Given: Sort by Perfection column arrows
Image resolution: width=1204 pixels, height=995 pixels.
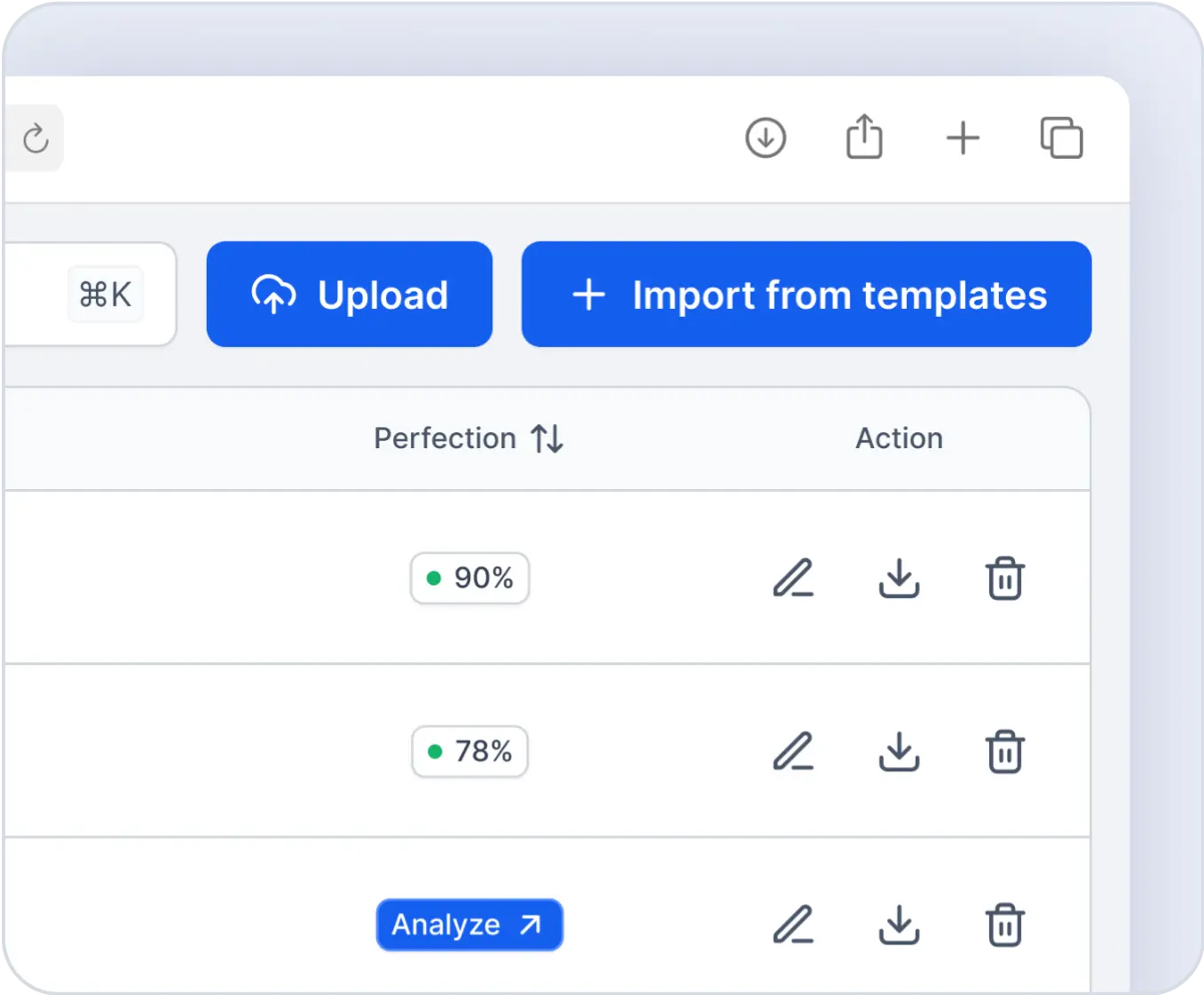Looking at the screenshot, I should pyautogui.click(x=547, y=438).
